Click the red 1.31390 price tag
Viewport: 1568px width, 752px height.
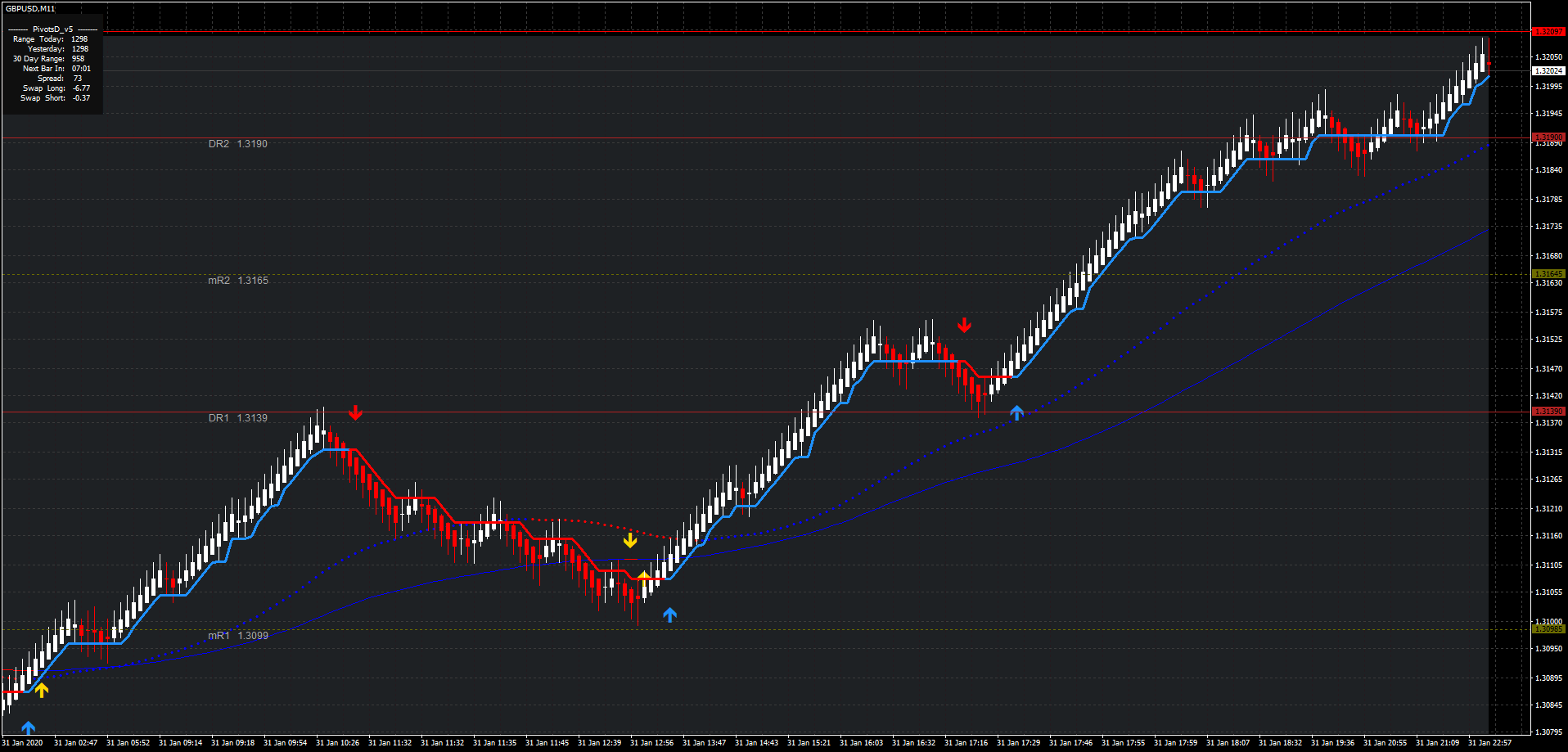tap(1548, 412)
